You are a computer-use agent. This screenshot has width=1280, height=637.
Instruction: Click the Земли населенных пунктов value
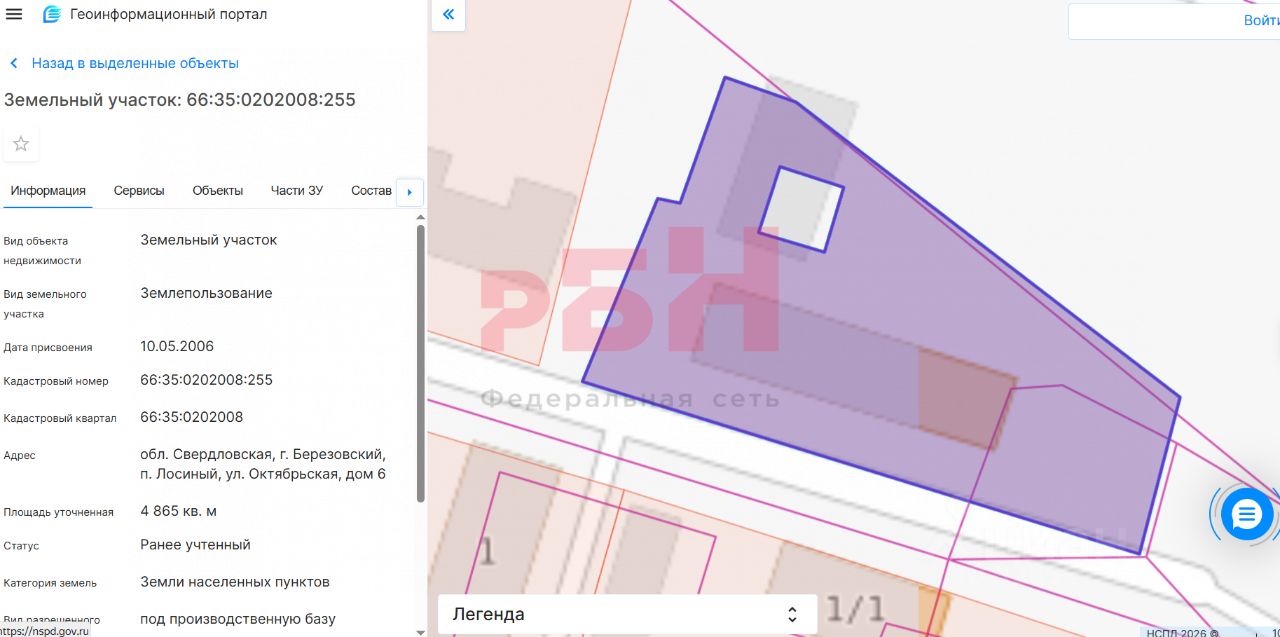point(235,582)
